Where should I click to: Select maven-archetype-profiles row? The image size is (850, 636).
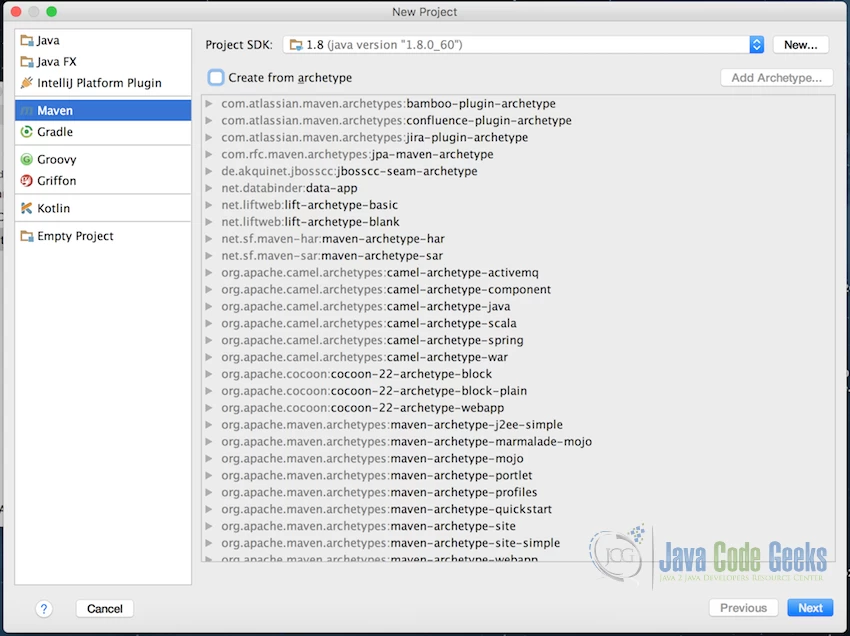(x=518, y=492)
